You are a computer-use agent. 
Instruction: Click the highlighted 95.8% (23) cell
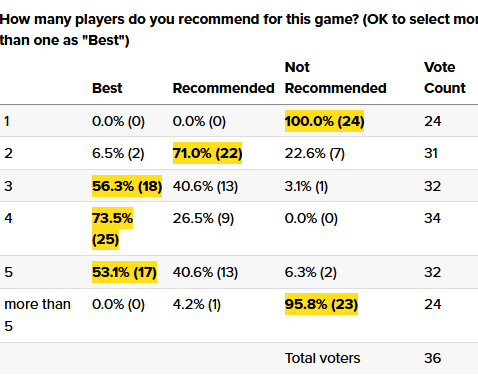point(321,304)
